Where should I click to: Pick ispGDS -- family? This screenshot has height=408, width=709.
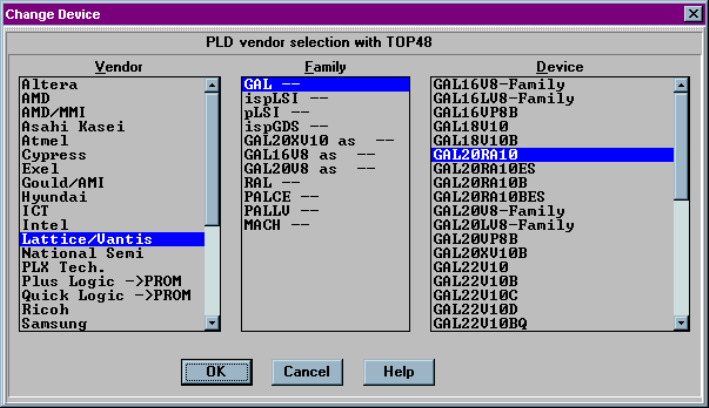326,127
